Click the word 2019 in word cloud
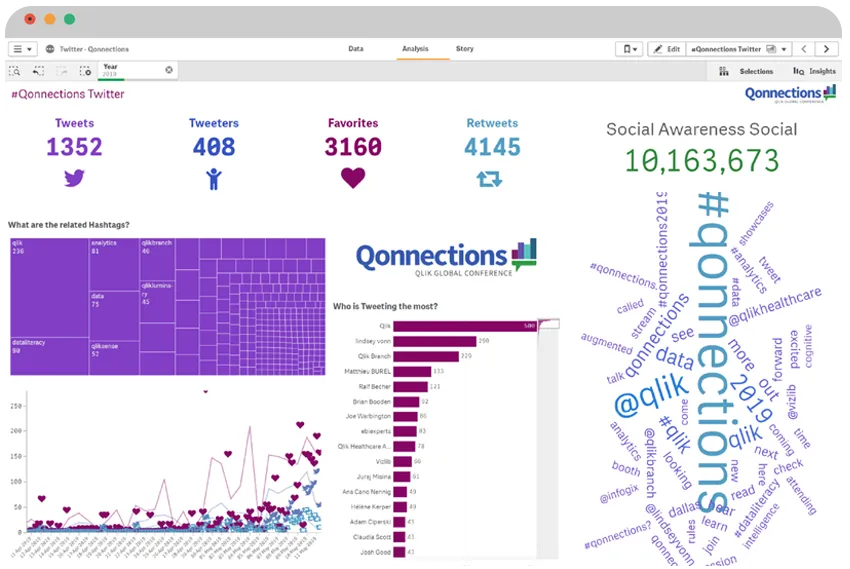Image resolution: width=850 pixels, height=569 pixels. 752,399
